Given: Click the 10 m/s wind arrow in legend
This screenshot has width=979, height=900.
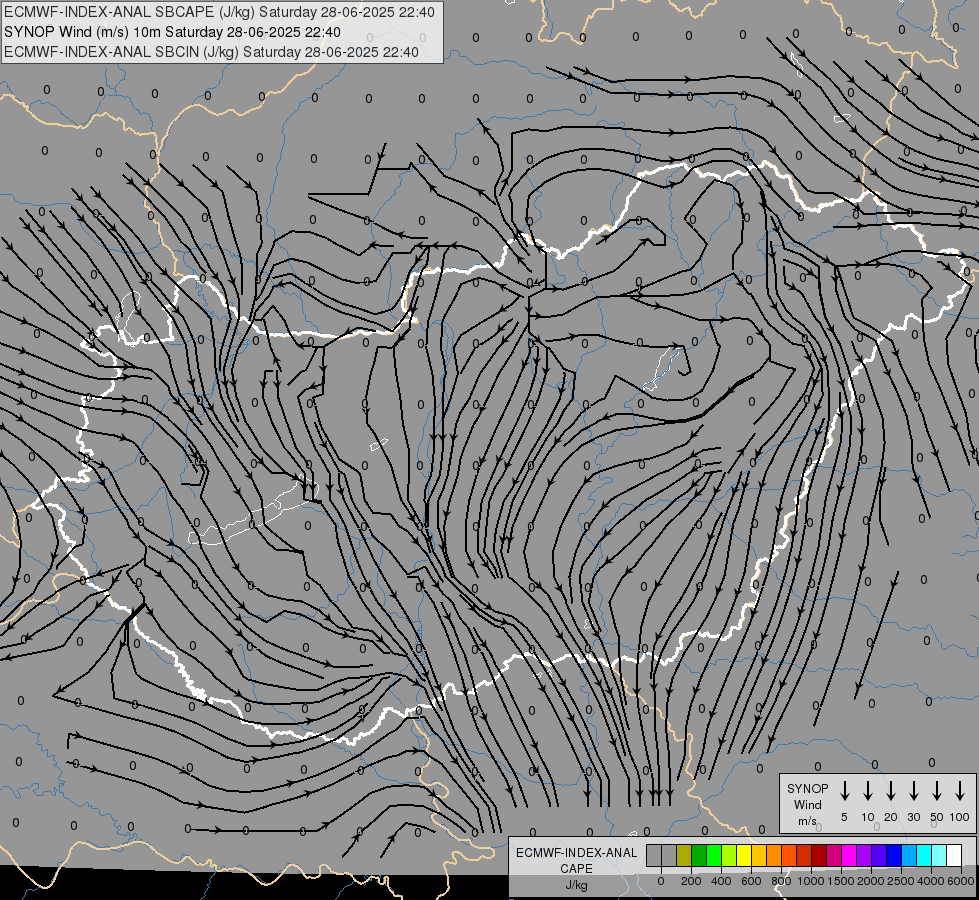Looking at the screenshot, I should 867,791.
